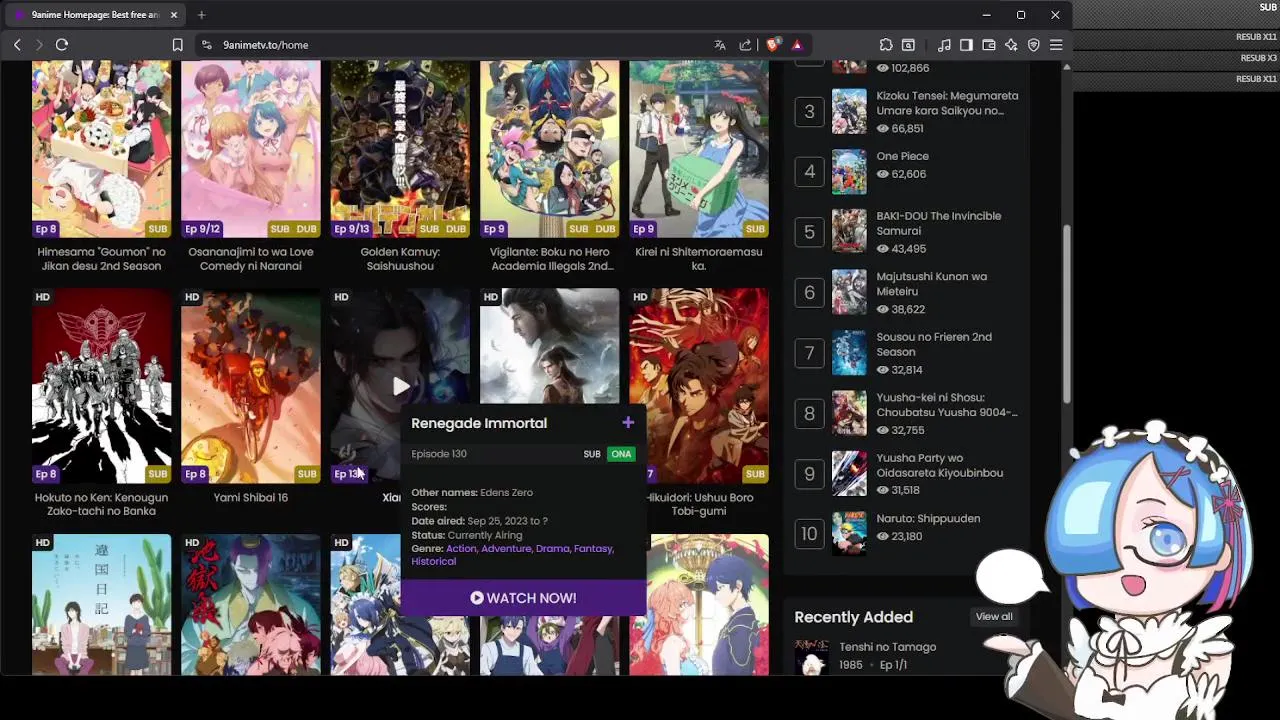Close the 9anime Homepage tab
Viewport: 1280px width, 720px height.
174,15
